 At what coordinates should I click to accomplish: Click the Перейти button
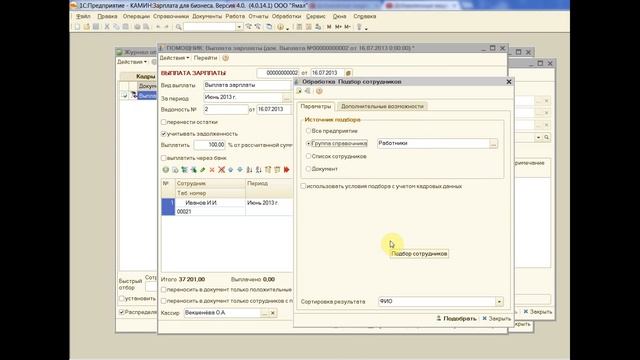click(x=205, y=58)
